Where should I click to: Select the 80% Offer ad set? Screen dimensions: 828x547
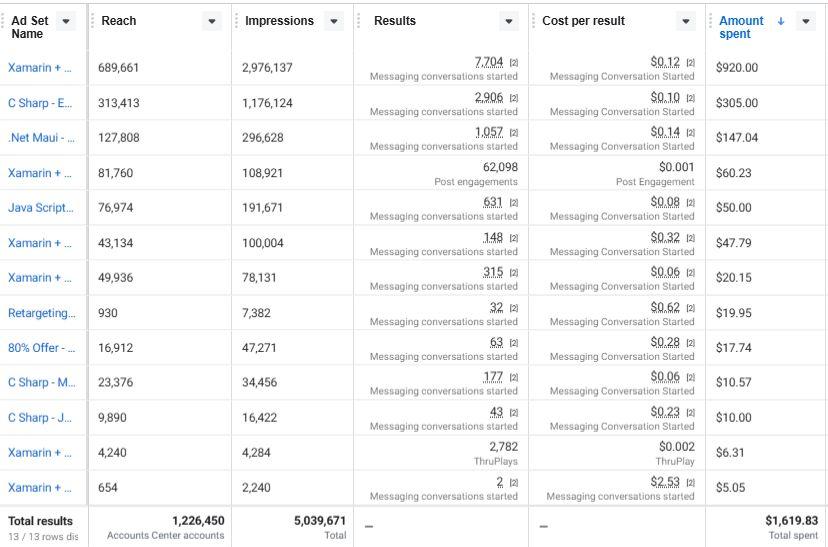pos(41,348)
